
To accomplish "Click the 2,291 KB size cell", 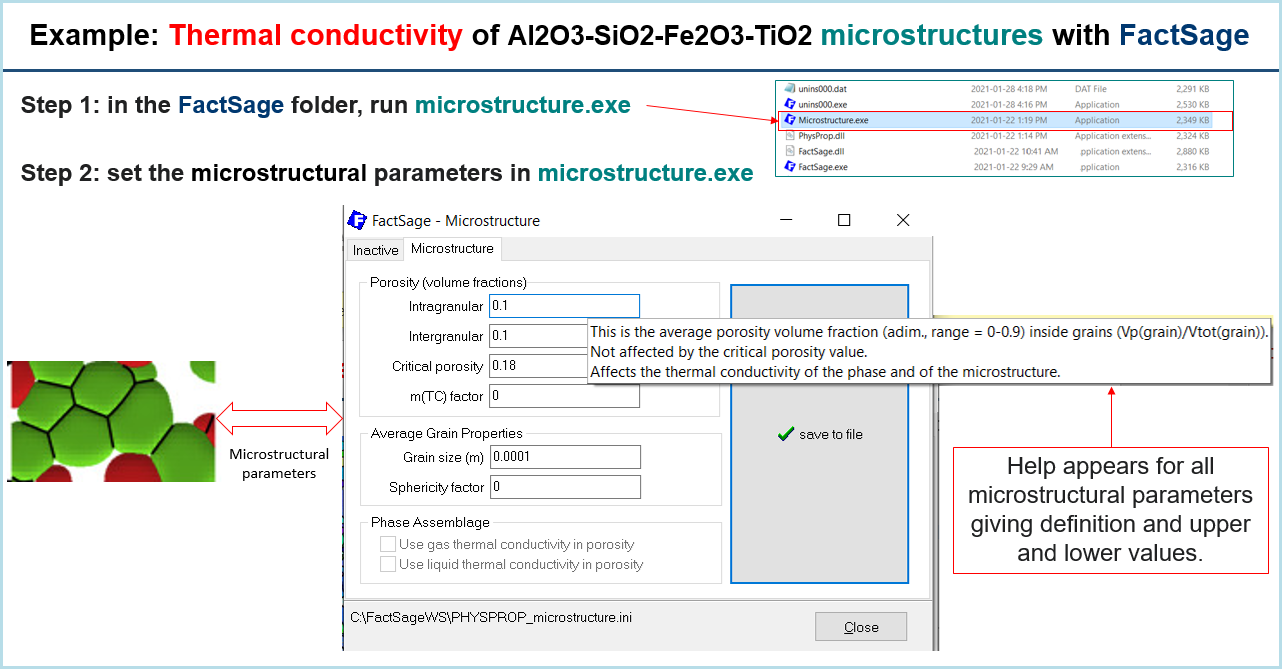I will (1193, 88).
